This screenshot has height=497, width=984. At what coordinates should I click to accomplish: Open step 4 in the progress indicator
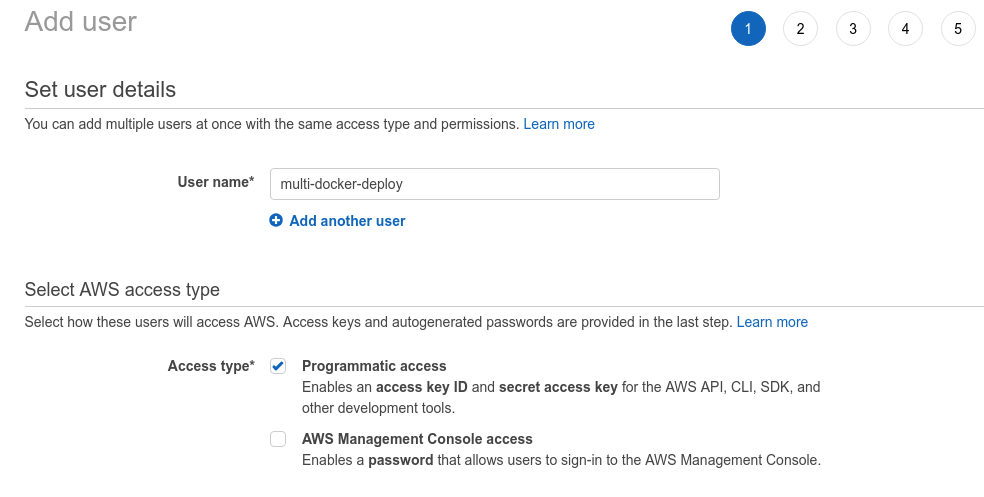pos(905,28)
